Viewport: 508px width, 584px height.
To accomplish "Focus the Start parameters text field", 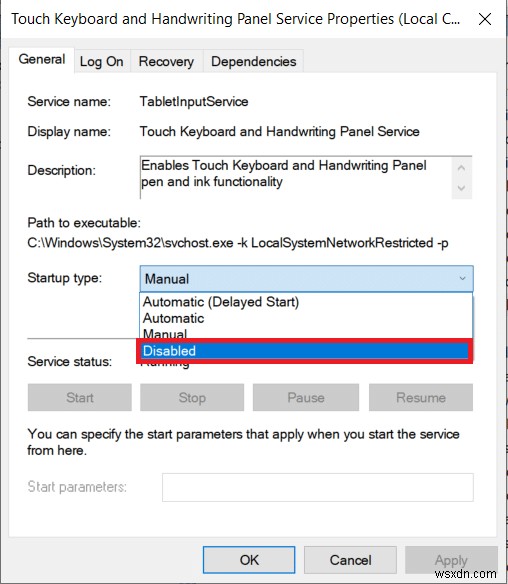I will coord(318,487).
